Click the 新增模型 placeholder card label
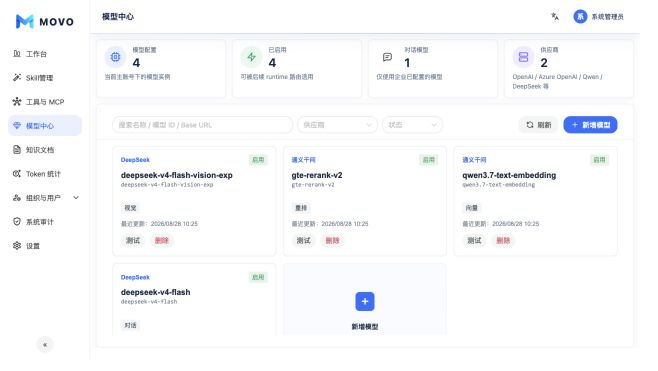This screenshot has width=658, height=371. (x=365, y=327)
